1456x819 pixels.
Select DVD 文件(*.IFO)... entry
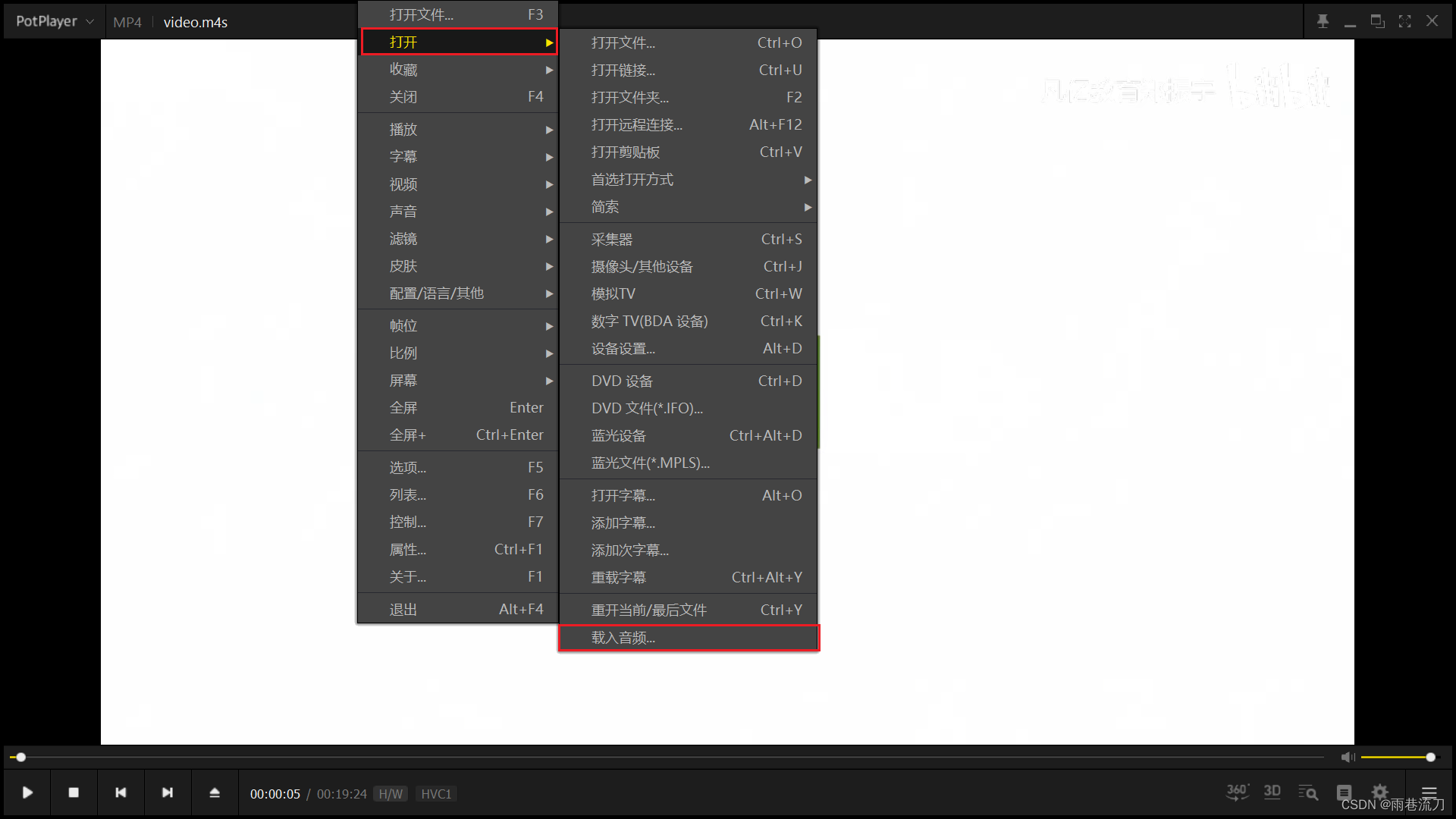pyautogui.click(x=689, y=409)
